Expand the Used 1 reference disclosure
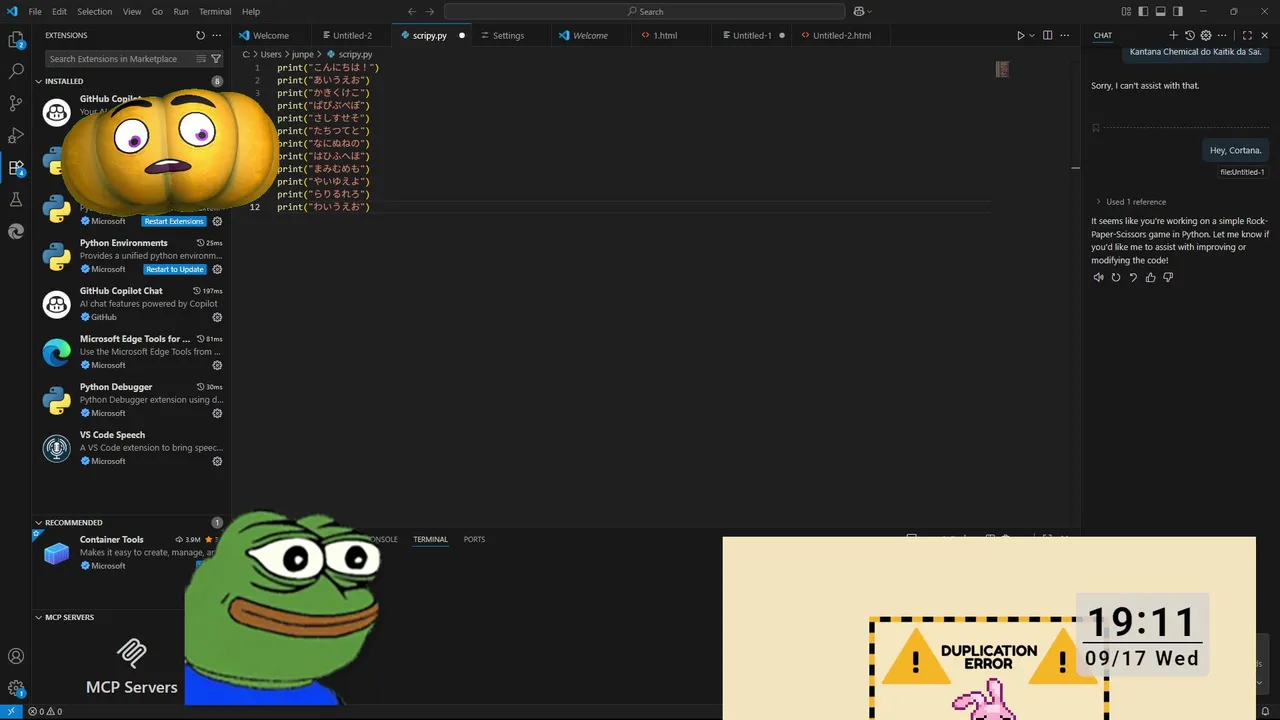 click(1130, 201)
